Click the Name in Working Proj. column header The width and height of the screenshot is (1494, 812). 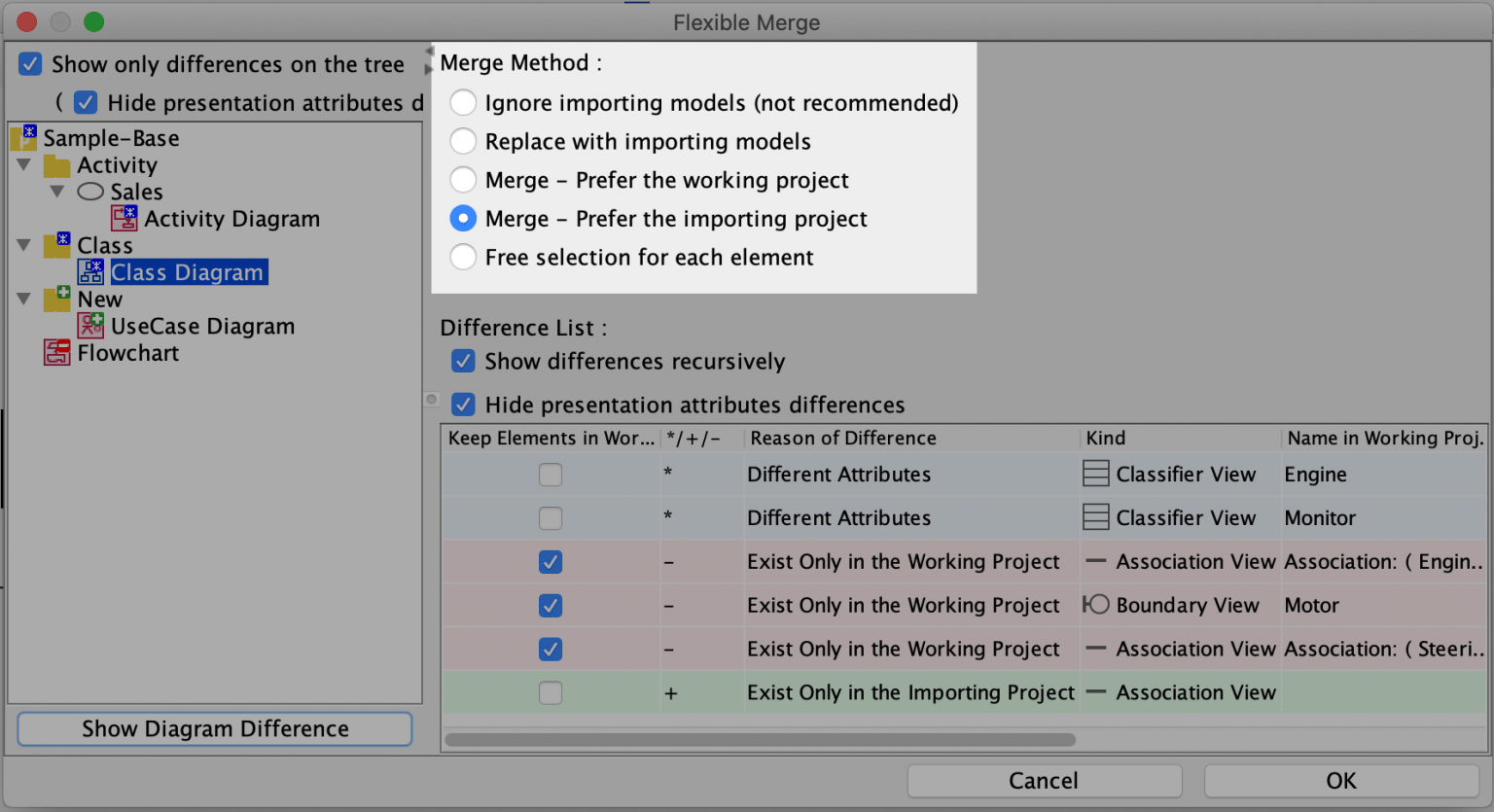point(1384,438)
